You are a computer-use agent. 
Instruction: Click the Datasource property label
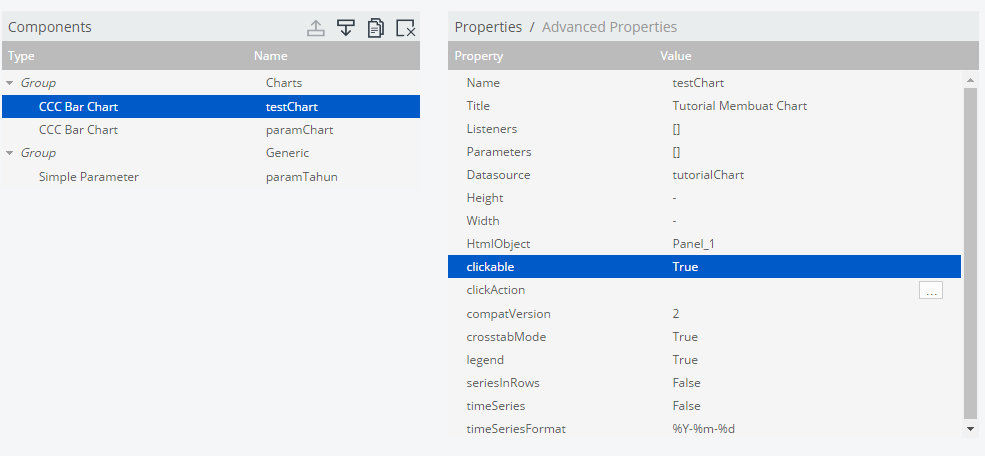click(x=498, y=175)
